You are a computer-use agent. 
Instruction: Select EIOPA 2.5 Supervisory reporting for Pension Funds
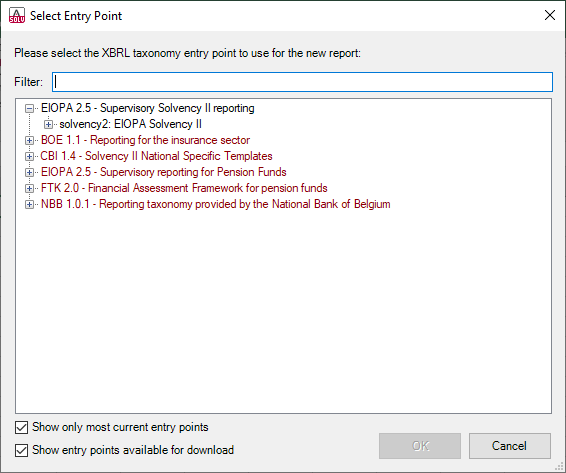[x=164, y=172]
